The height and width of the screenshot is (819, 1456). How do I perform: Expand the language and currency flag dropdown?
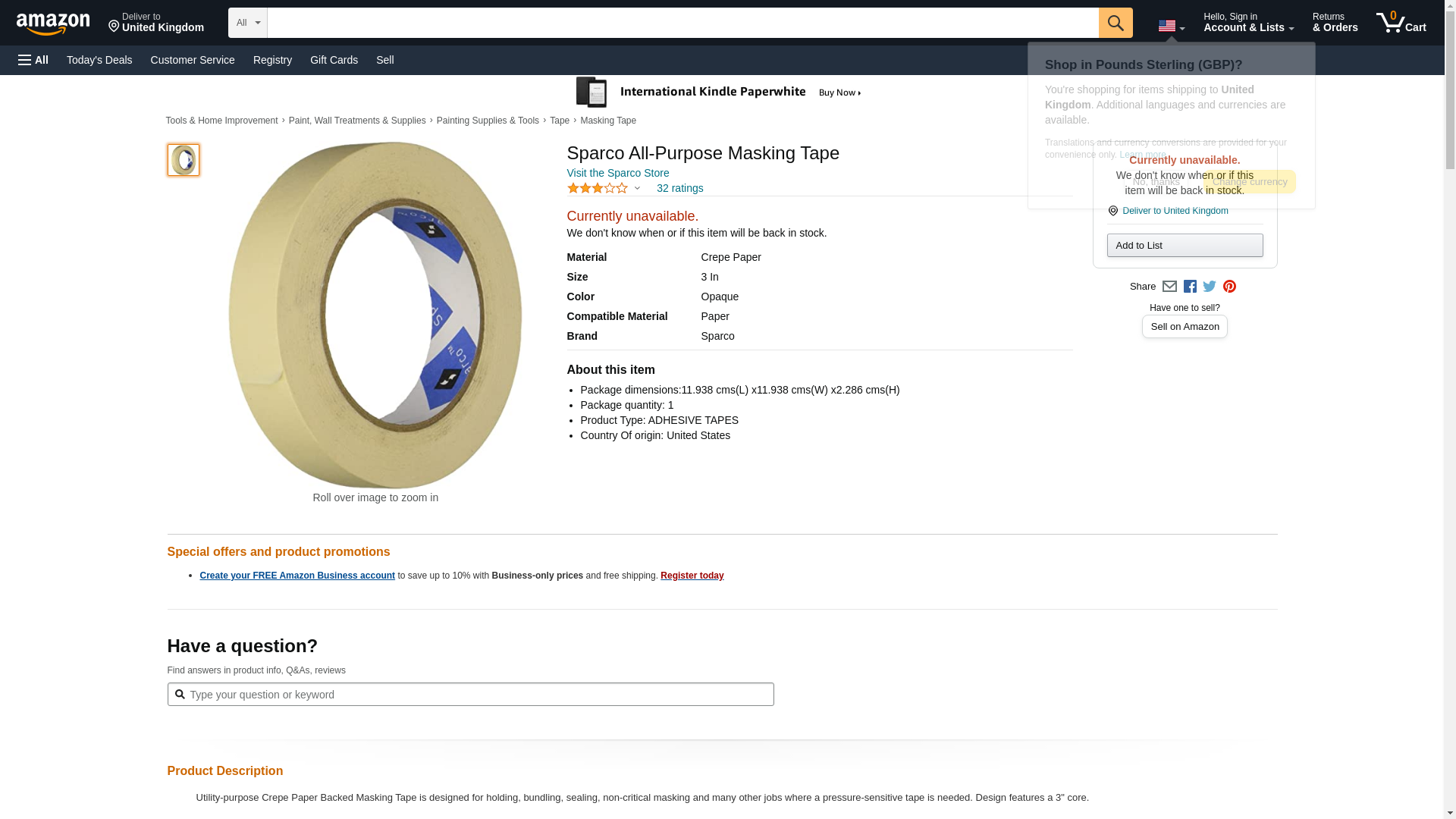coord(1171,27)
